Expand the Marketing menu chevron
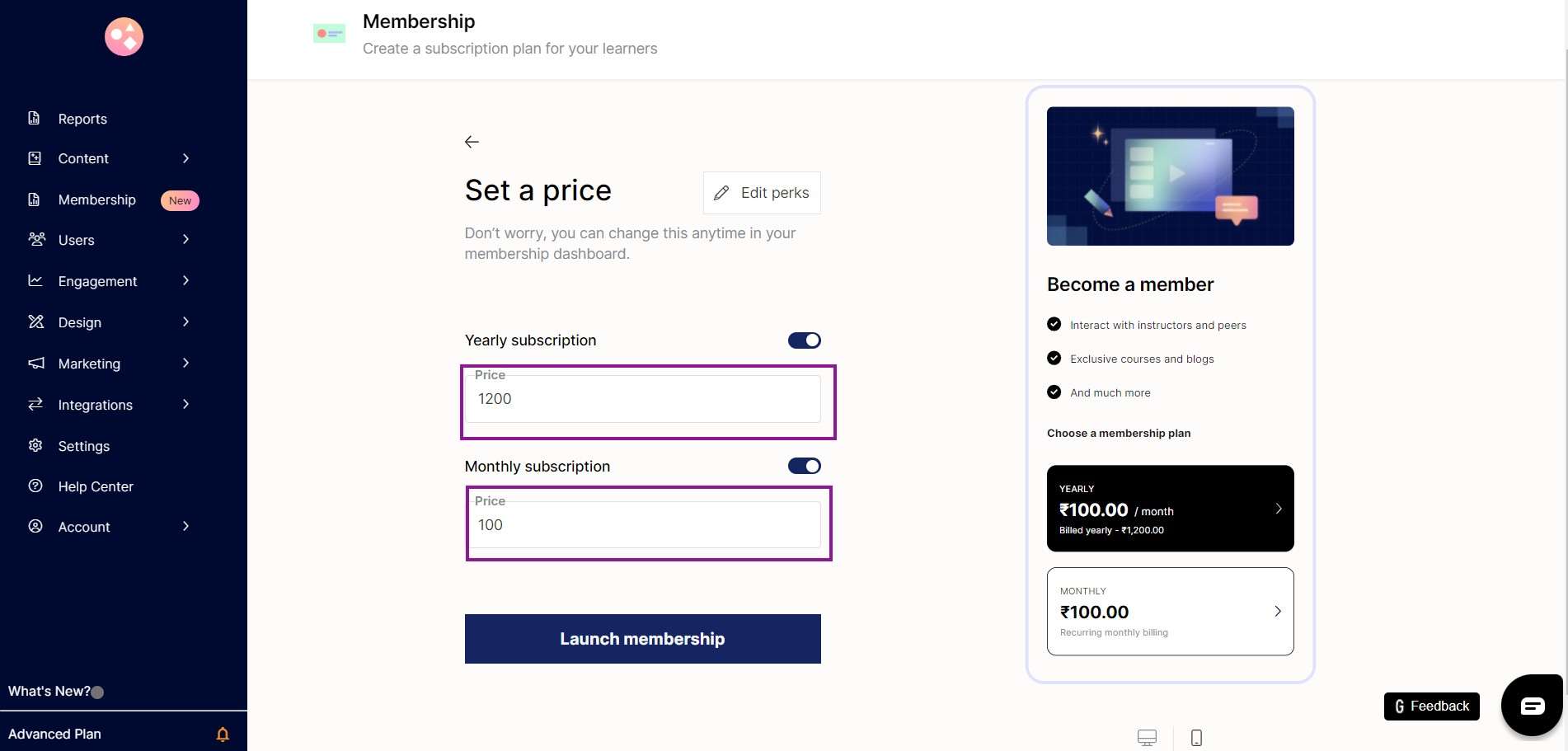The image size is (1568, 751). coord(185,363)
